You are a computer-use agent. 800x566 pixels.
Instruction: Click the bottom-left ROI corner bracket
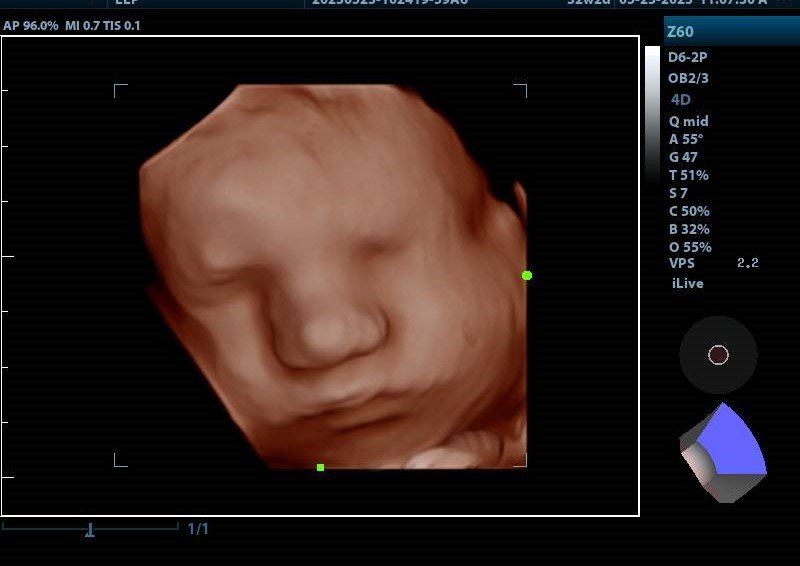[120, 460]
